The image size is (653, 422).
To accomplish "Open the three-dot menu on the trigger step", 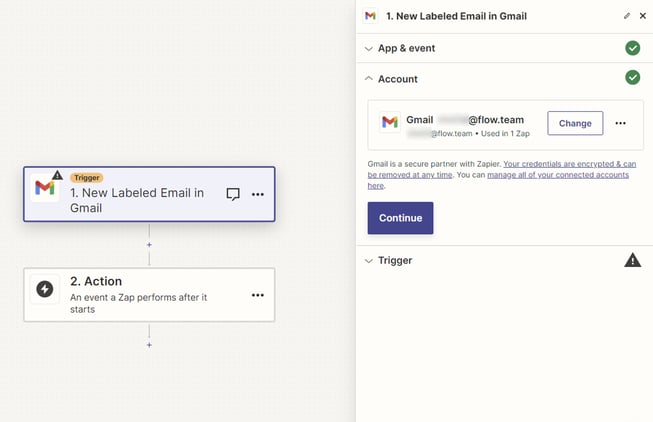I will (x=258, y=194).
